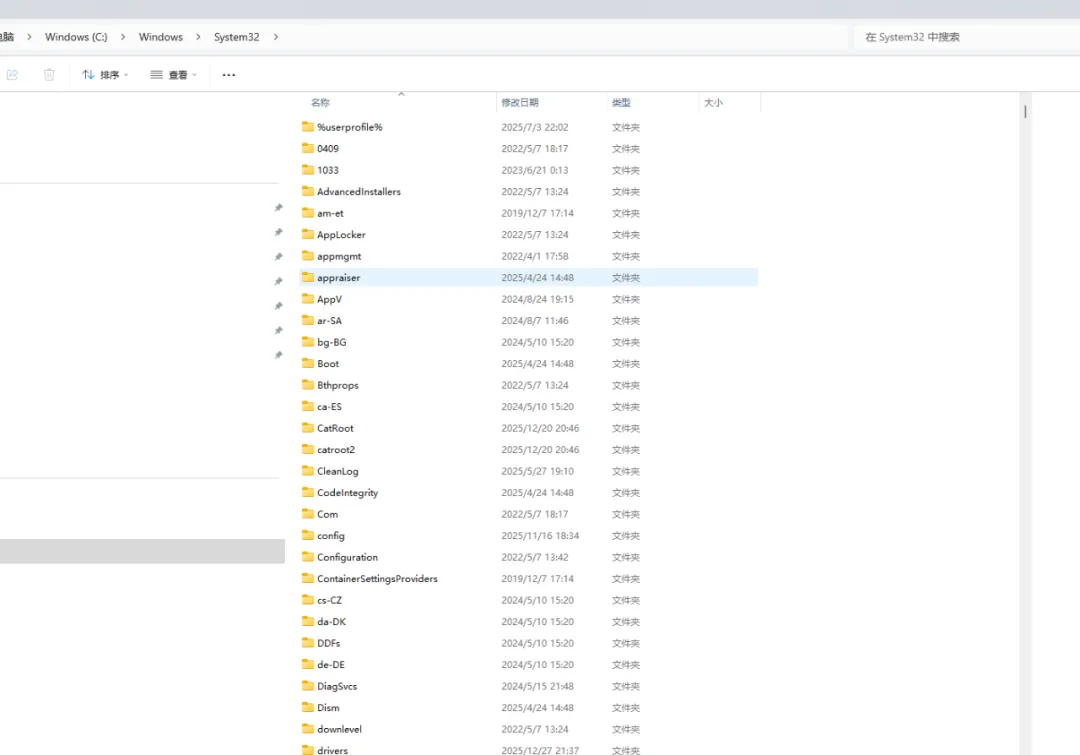
Task: Click the Windows breadcrumb segment
Action: [160, 37]
